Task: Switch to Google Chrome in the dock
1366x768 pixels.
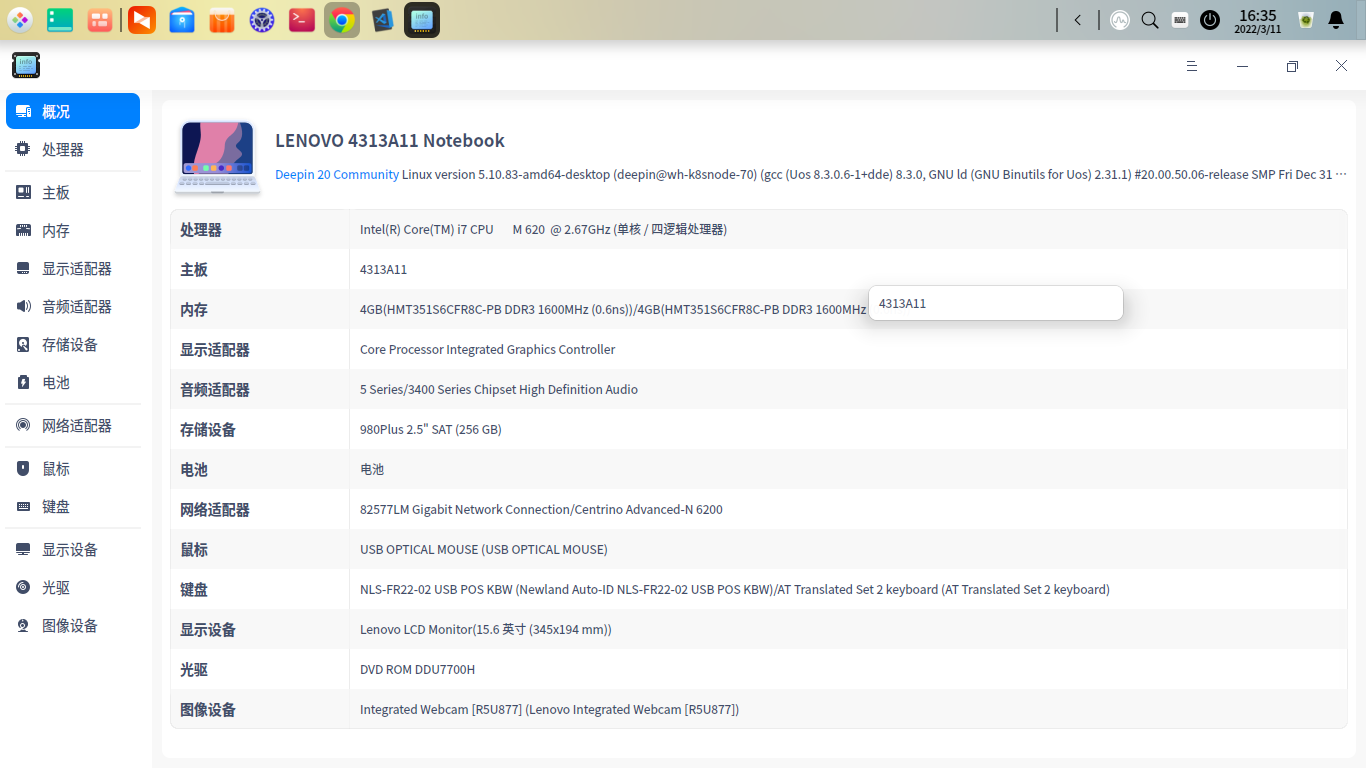Action: 342,20
